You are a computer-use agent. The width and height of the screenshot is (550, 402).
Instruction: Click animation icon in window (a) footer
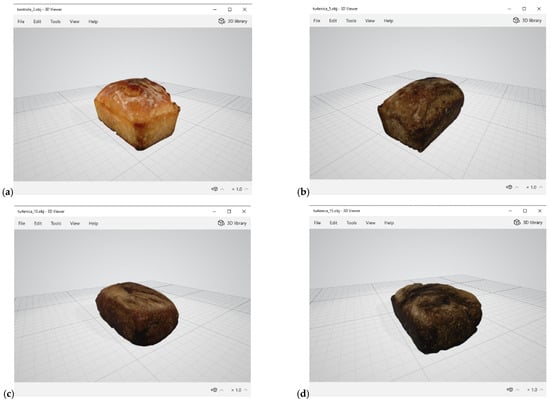pyautogui.click(x=215, y=189)
